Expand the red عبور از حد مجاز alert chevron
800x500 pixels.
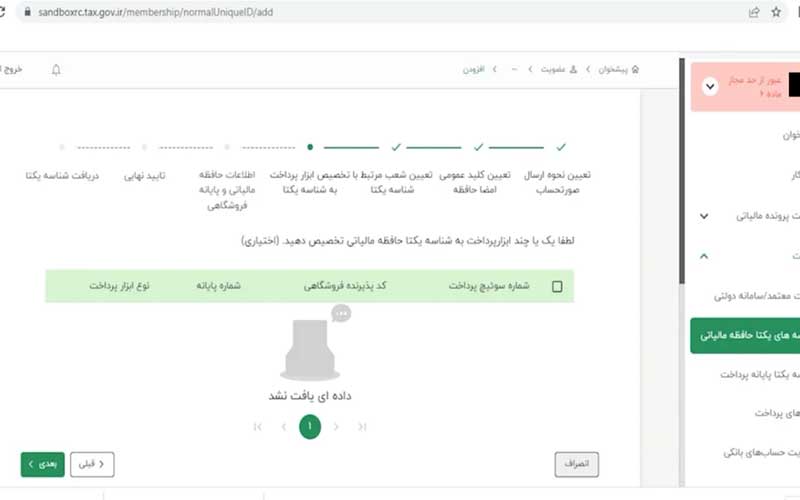click(710, 86)
